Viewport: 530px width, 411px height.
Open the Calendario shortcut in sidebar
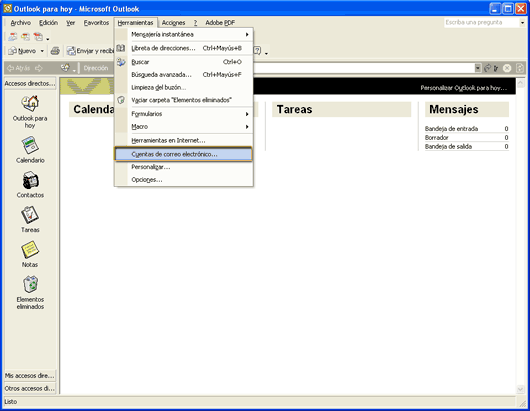[30, 150]
